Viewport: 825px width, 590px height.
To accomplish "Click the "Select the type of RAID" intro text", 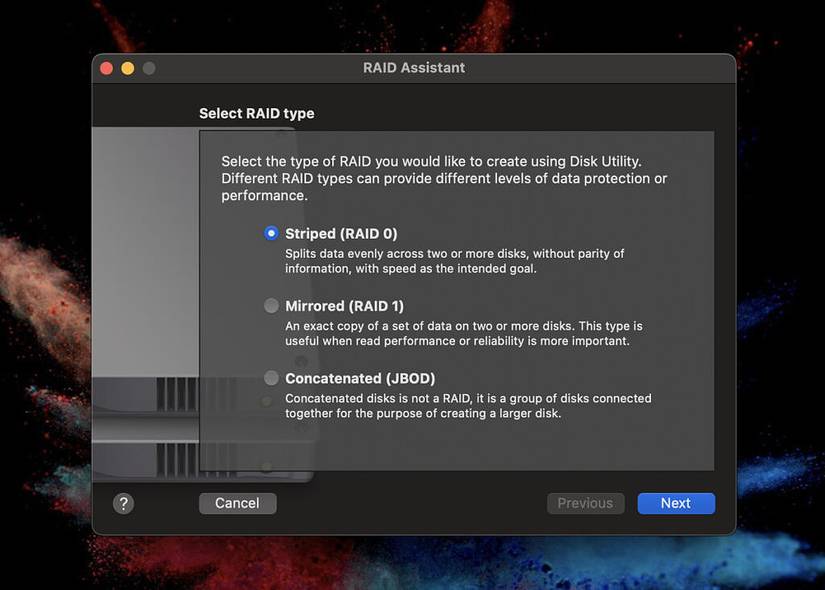I will (x=444, y=178).
